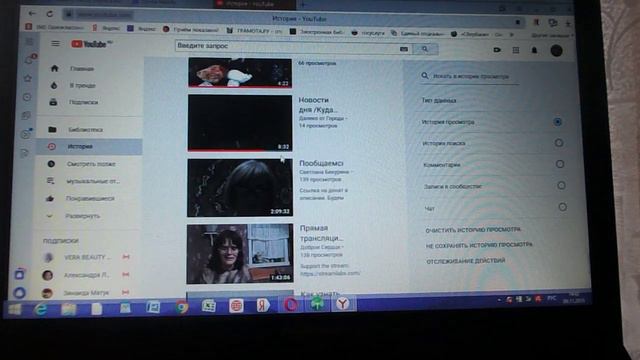This screenshot has height=360, width=640.
Task: Go back with browser back arrow
Action: (32, 13)
